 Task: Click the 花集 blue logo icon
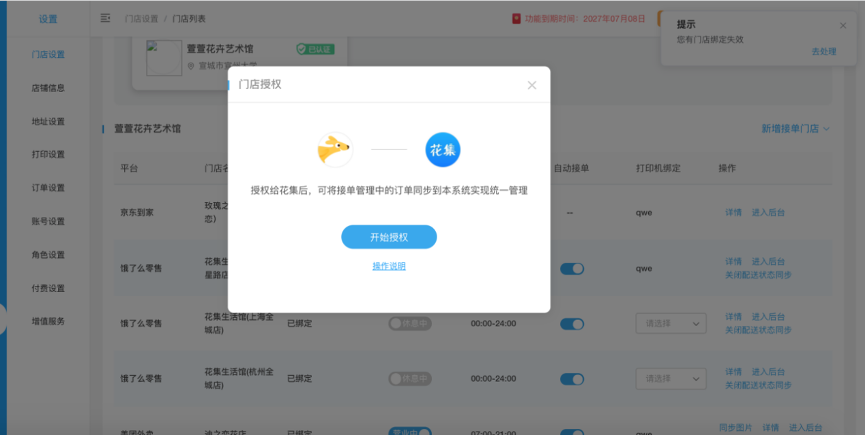(442, 150)
